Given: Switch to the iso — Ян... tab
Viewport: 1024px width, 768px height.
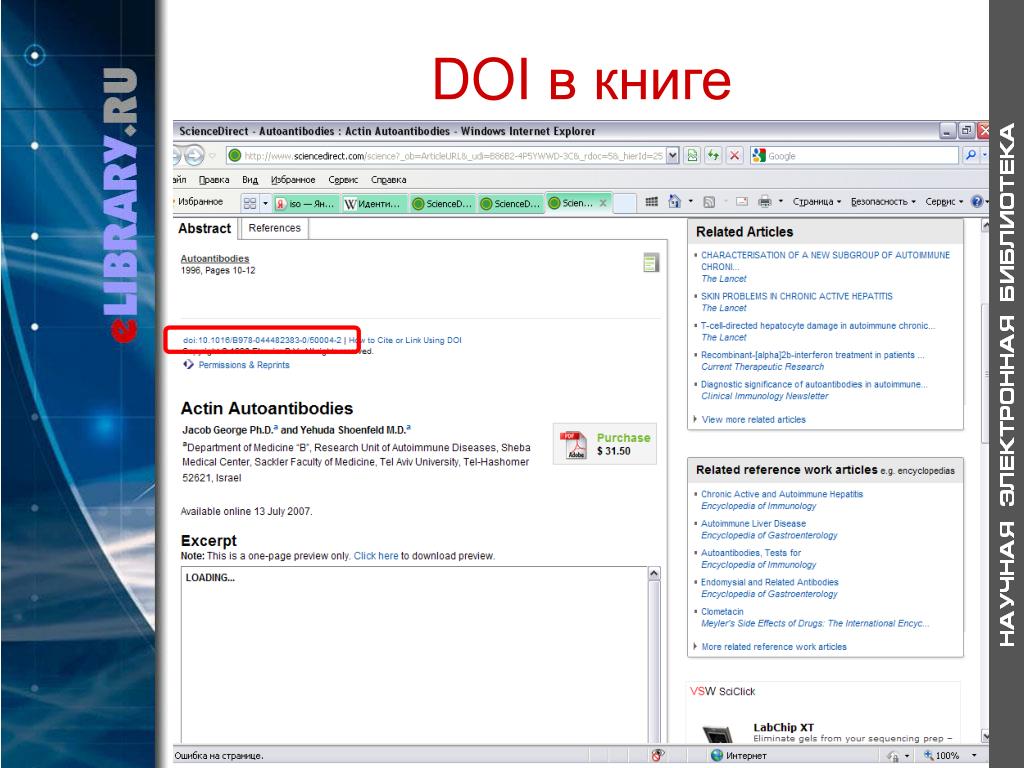Looking at the screenshot, I should tap(306, 203).
